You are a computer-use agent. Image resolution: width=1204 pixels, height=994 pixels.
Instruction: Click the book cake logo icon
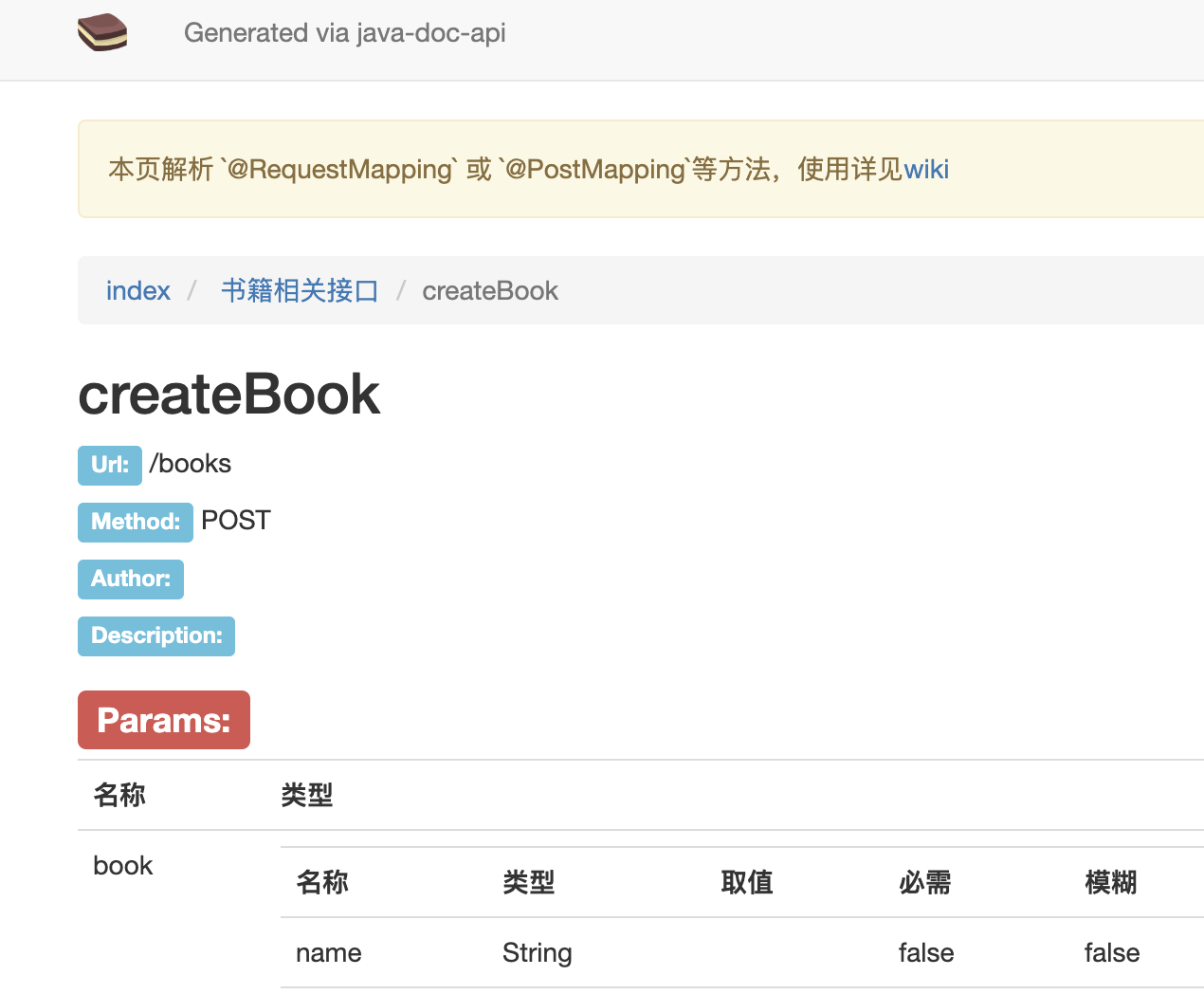(101, 31)
